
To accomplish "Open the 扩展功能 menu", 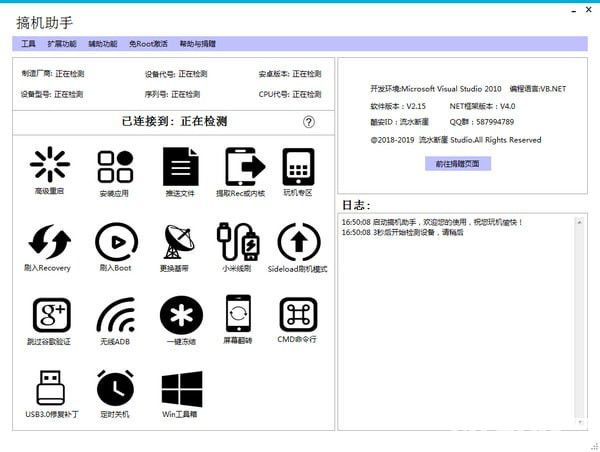I will click(x=62, y=44).
